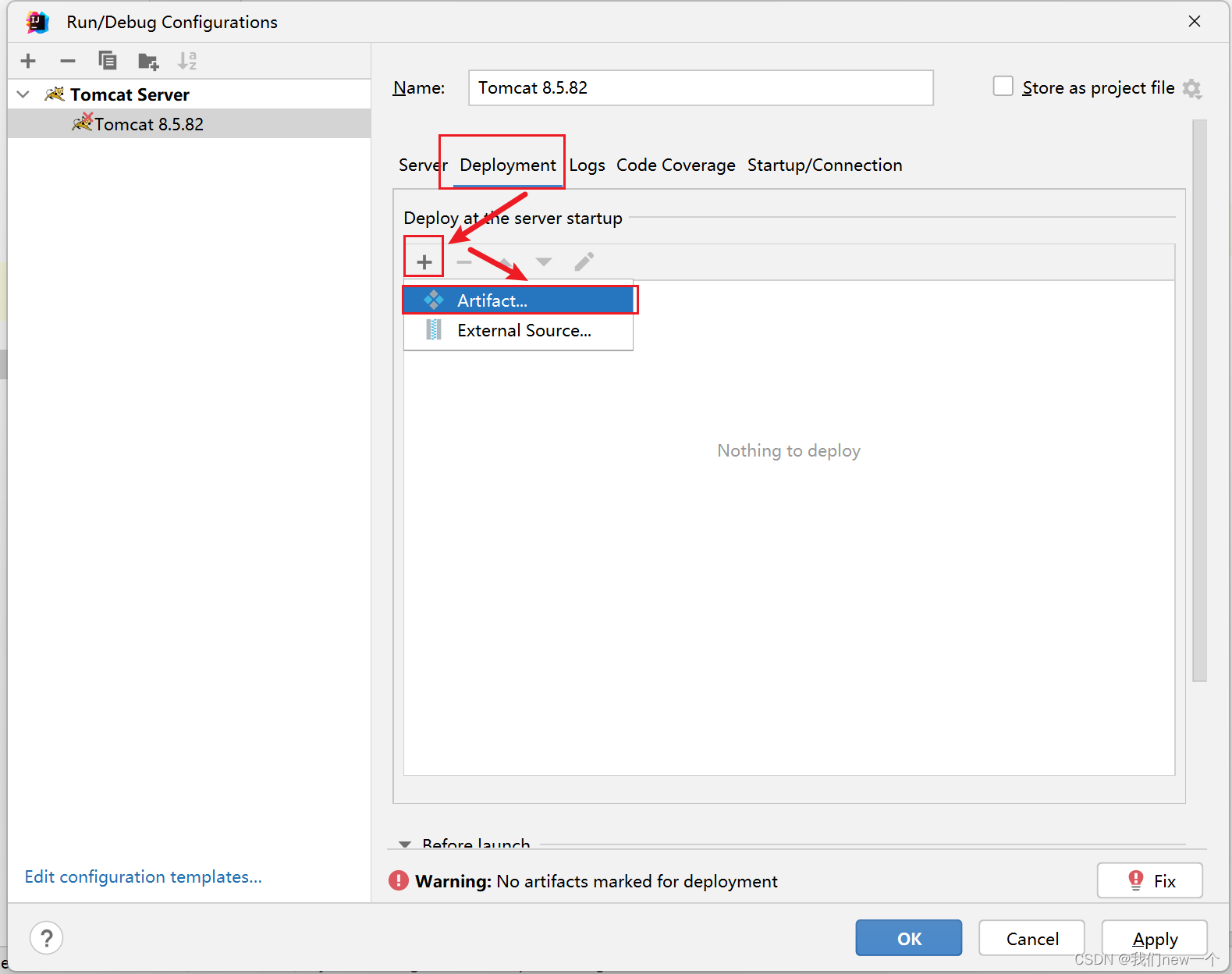Edit the deployment item with pencil

(x=584, y=261)
